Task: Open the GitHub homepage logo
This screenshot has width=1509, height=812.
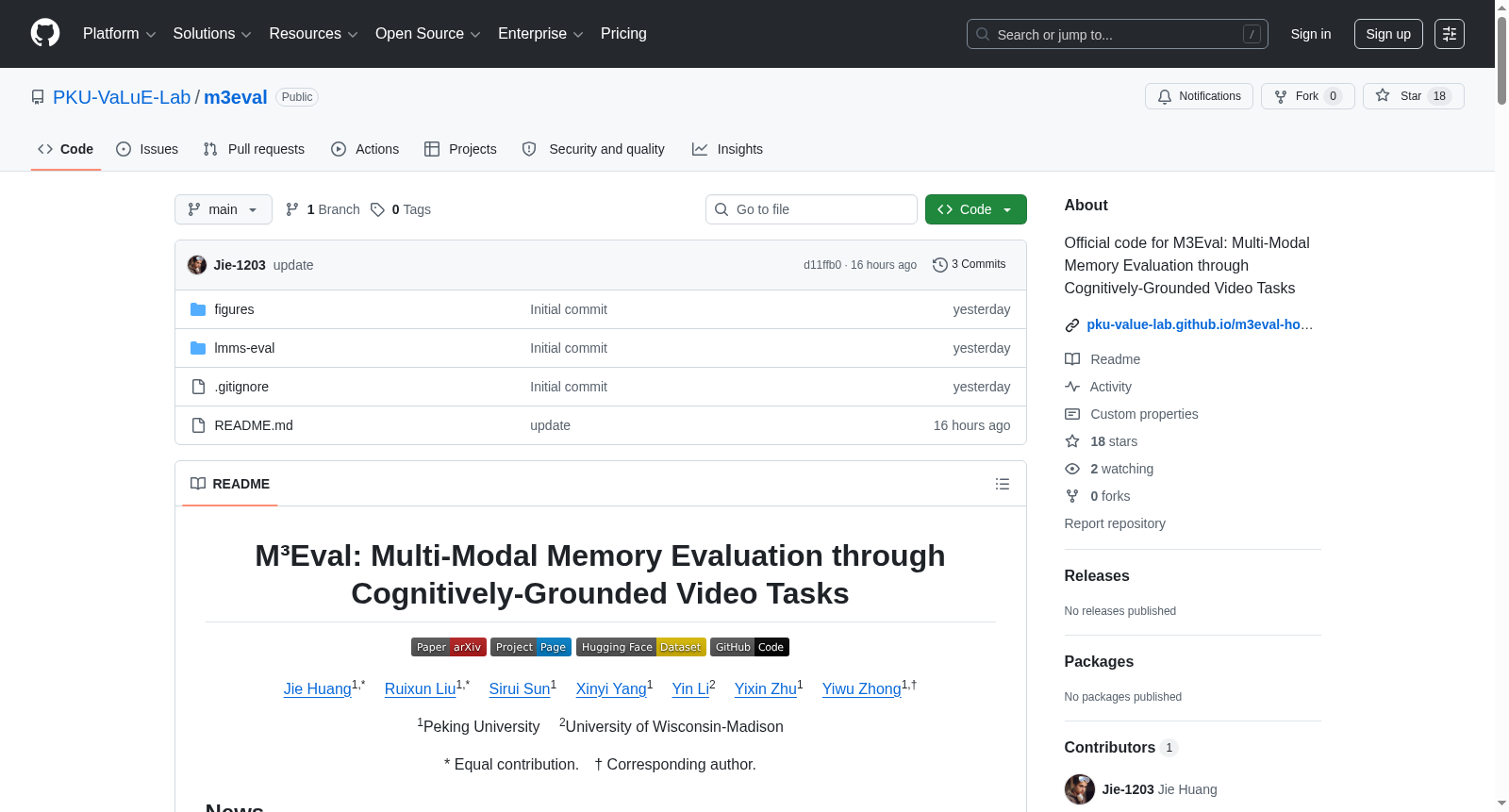Action: pyautogui.click(x=45, y=34)
